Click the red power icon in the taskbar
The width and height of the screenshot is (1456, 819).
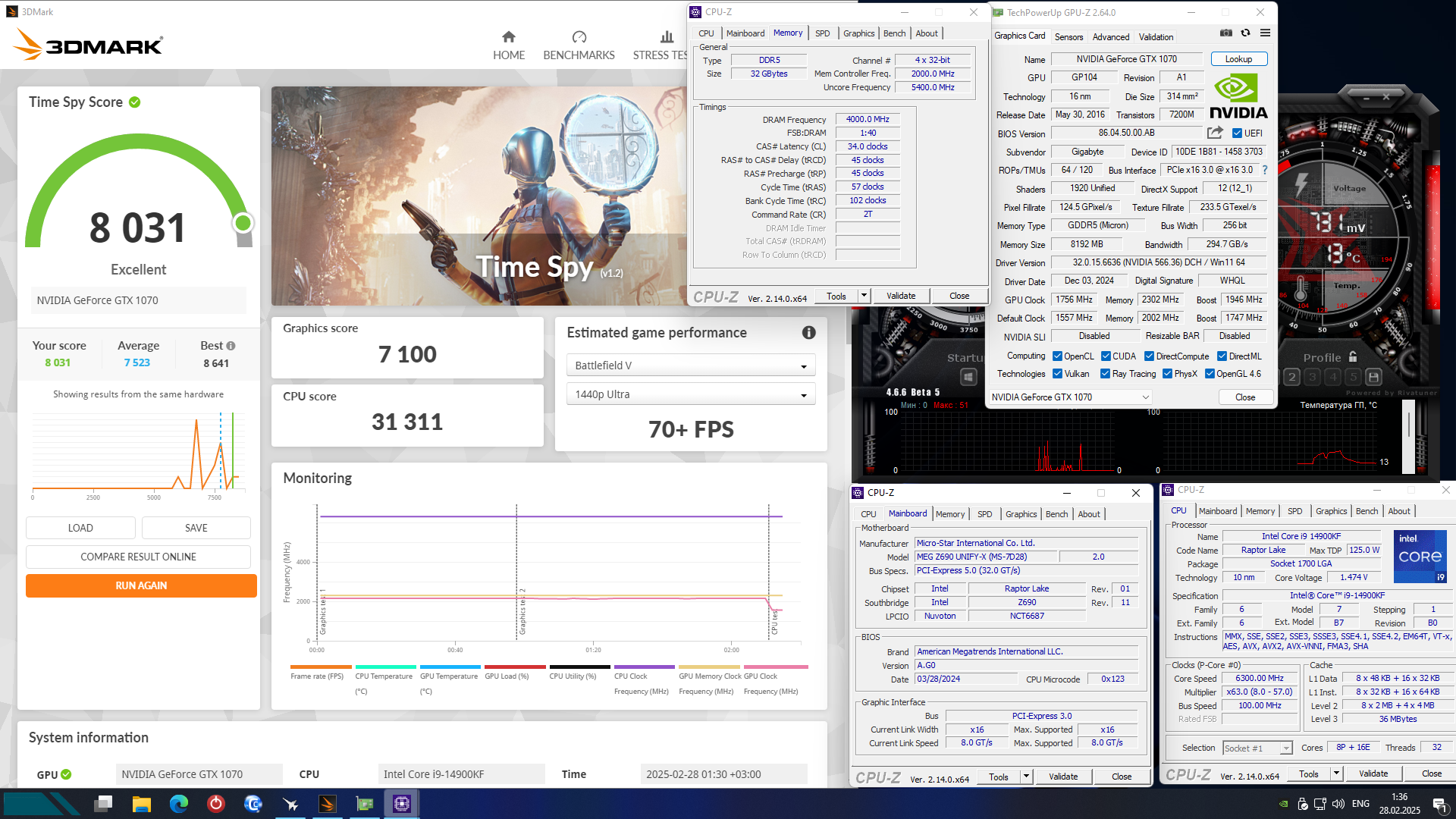[x=216, y=803]
